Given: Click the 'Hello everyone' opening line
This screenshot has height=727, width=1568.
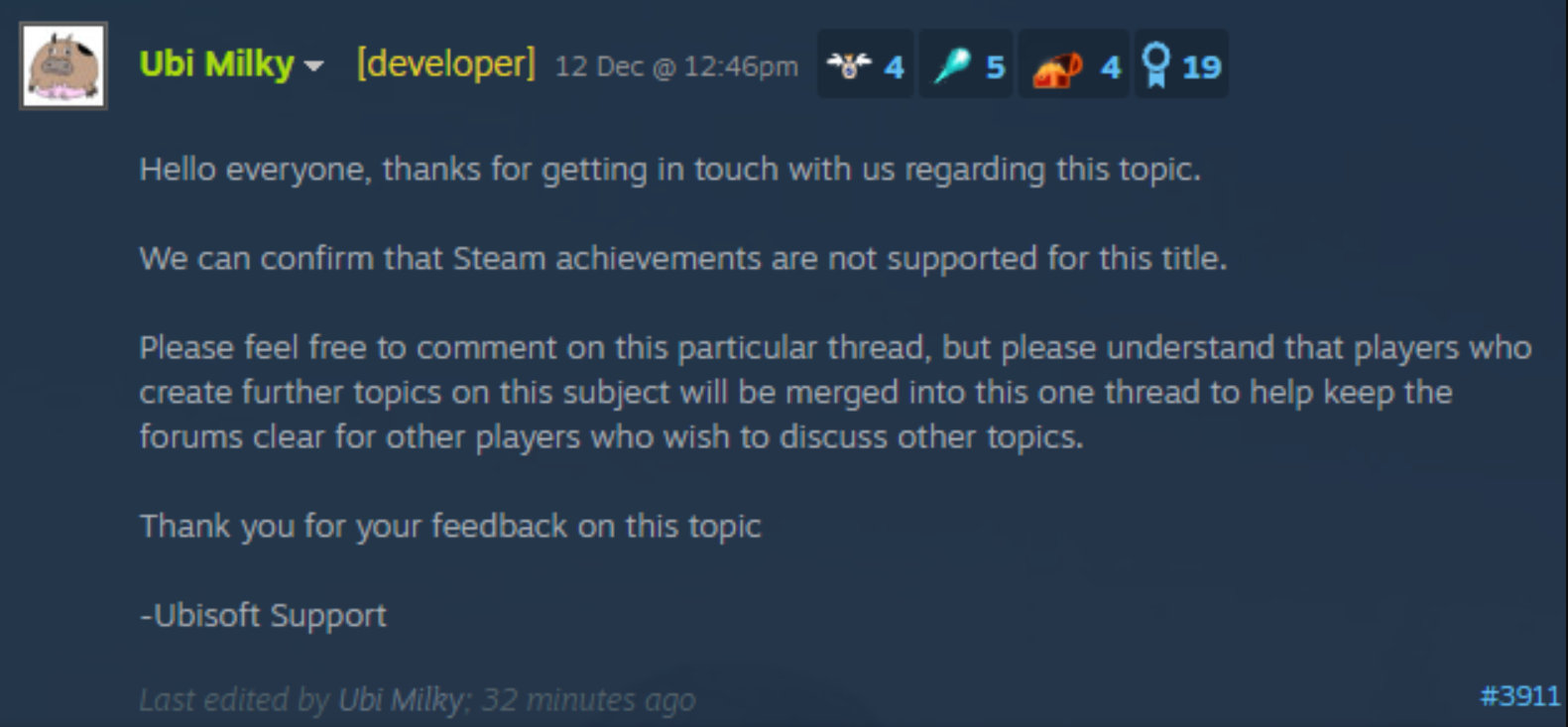Looking at the screenshot, I should tap(669, 170).
